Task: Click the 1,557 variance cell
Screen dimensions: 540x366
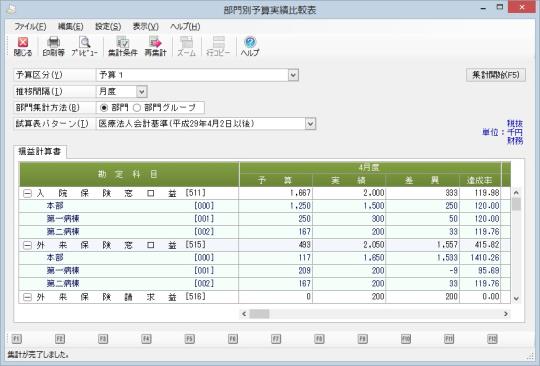Action: 423,245
